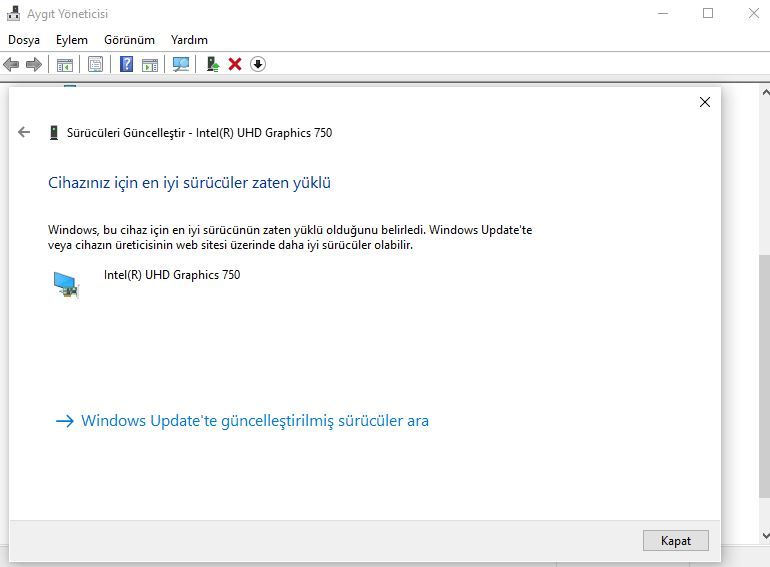This screenshot has width=770, height=567.
Task: Open the blue Help question-mark icon
Action: 126,64
